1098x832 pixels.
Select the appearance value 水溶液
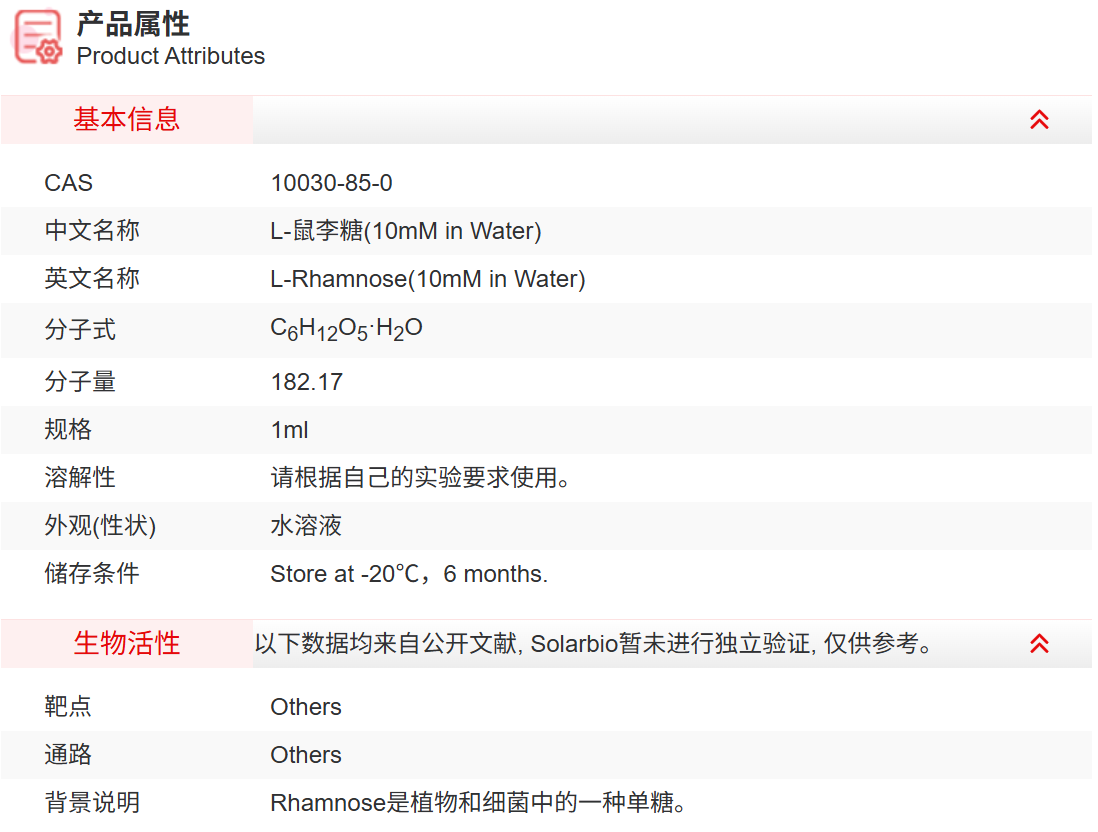point(306,526)
